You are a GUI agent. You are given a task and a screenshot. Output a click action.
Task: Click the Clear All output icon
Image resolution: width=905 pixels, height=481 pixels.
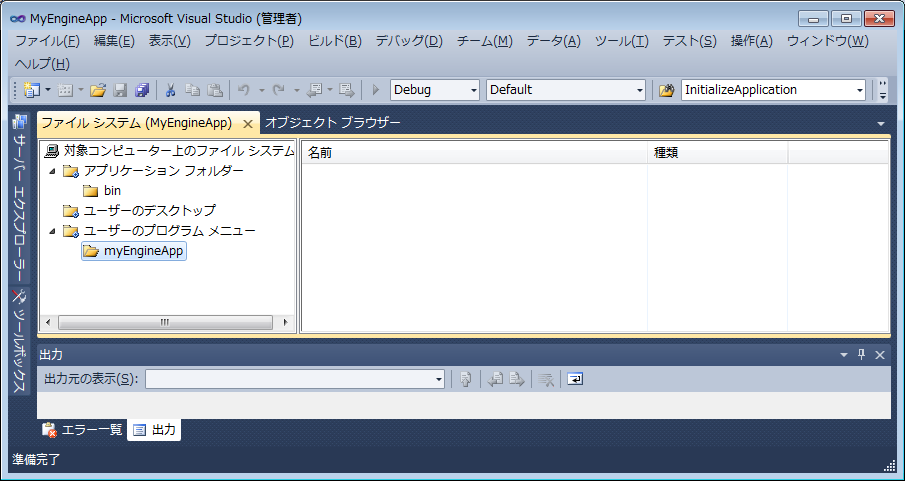click(x=546, y=379)
